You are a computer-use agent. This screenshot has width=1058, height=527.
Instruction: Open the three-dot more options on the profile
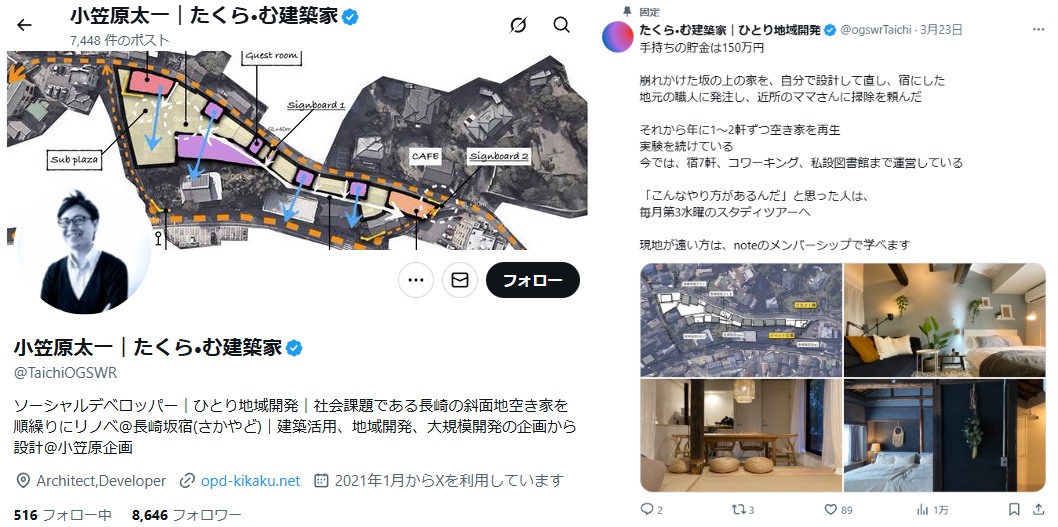pos(416,280)
